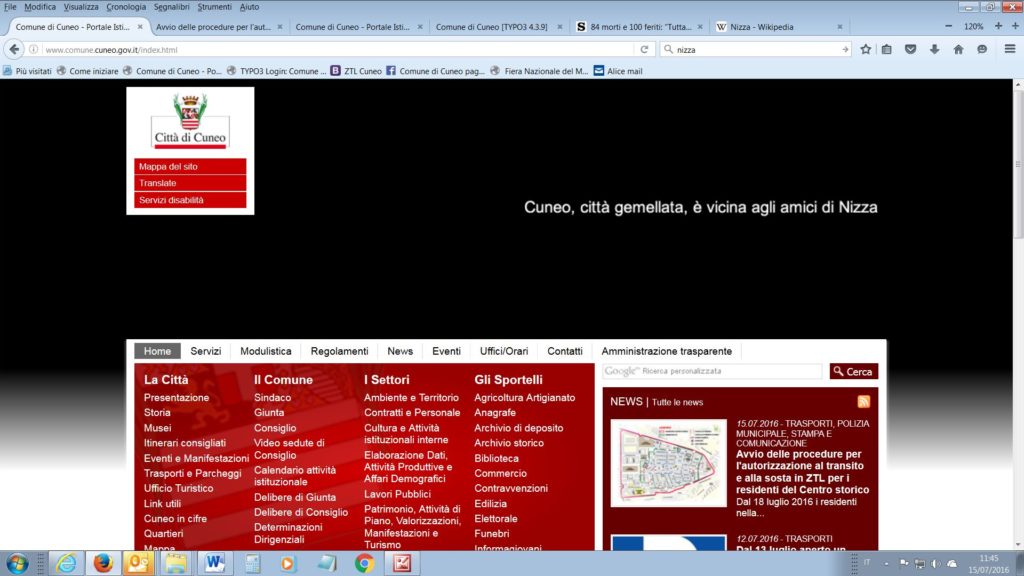1024x576 pixels.
Task: Open Windows Explorer folder in taskbar
Action: click(x=176, y=563)
